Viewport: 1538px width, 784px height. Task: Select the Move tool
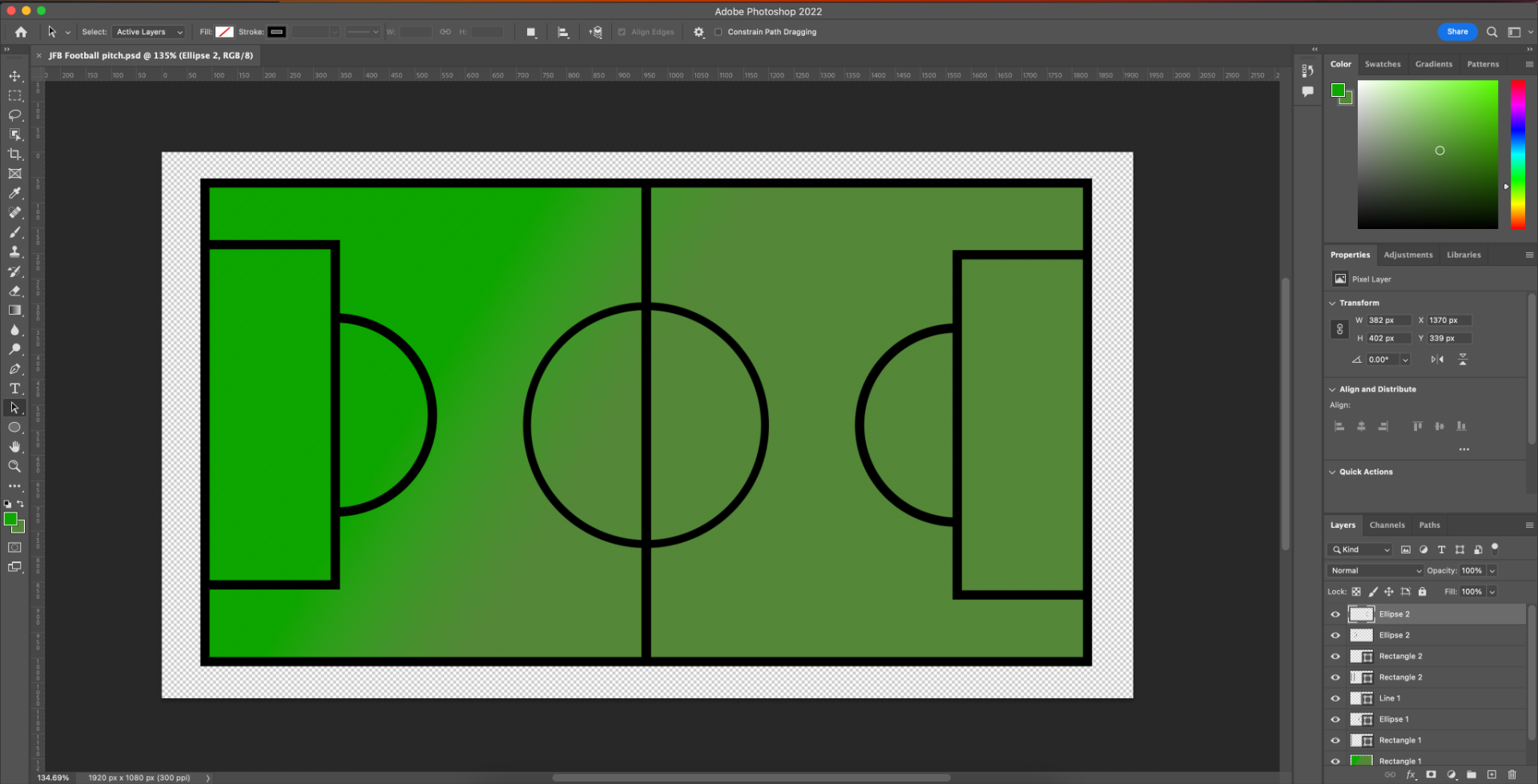click(x=14, y=76)
